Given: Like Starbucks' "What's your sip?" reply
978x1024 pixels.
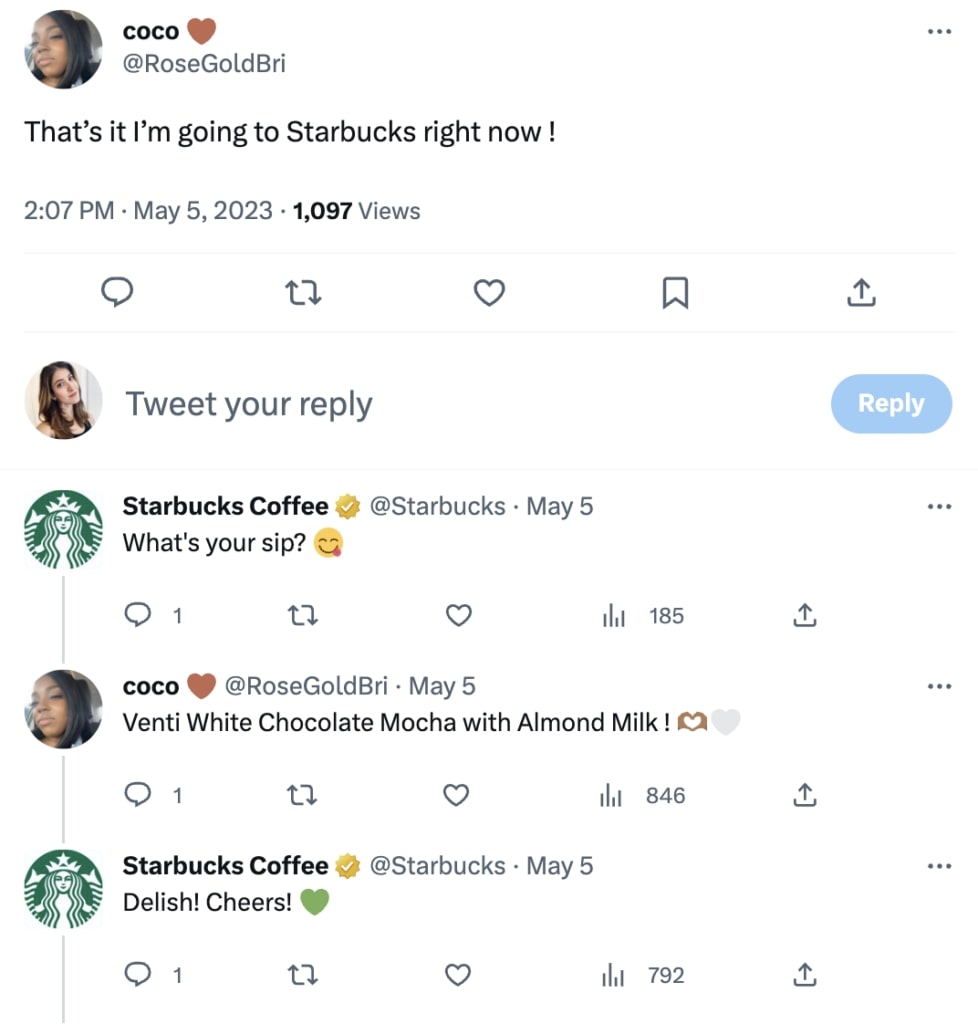Looking at the screenshot, I should [457, 615].
